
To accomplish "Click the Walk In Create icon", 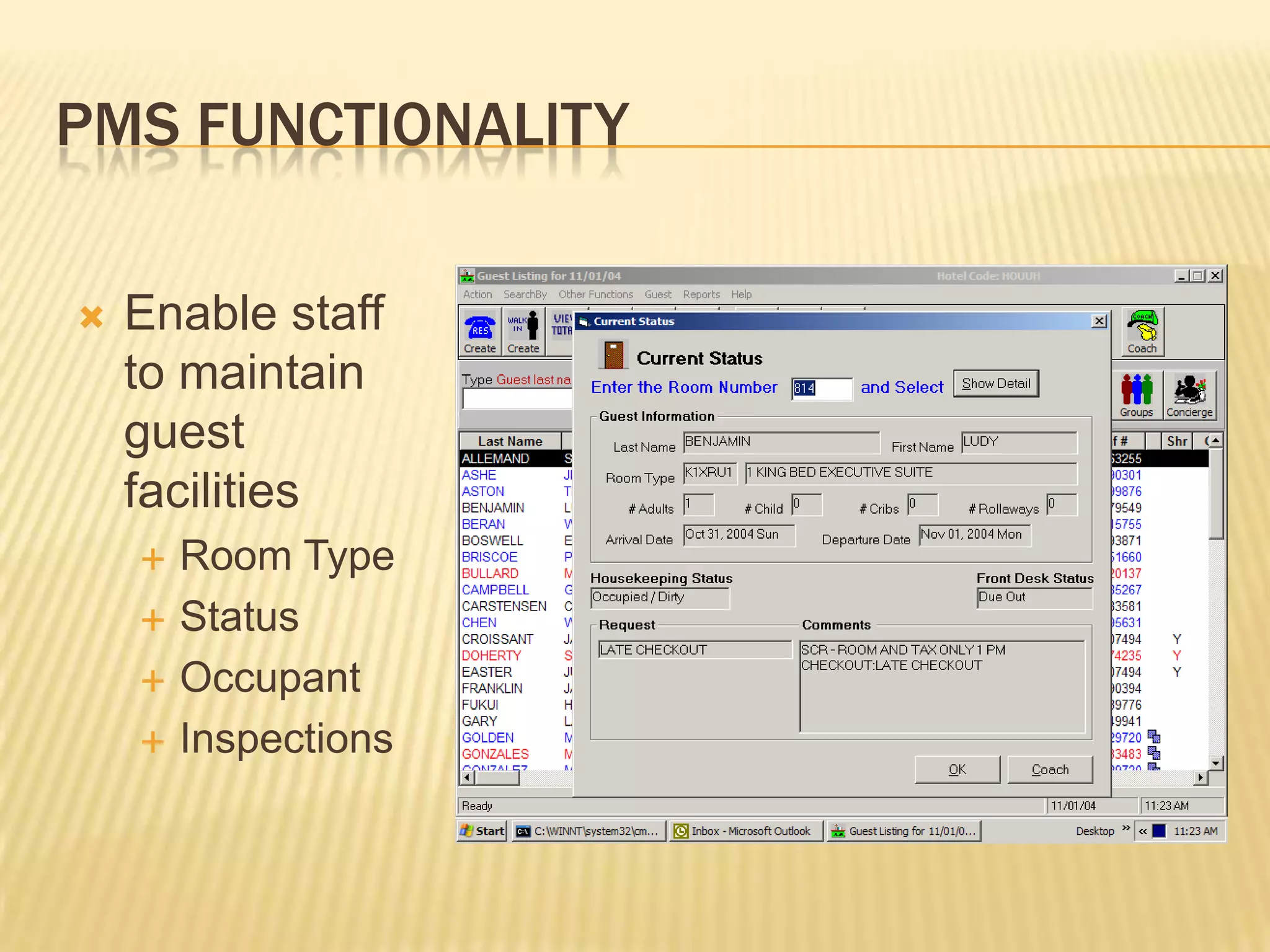I will [523, 332].
